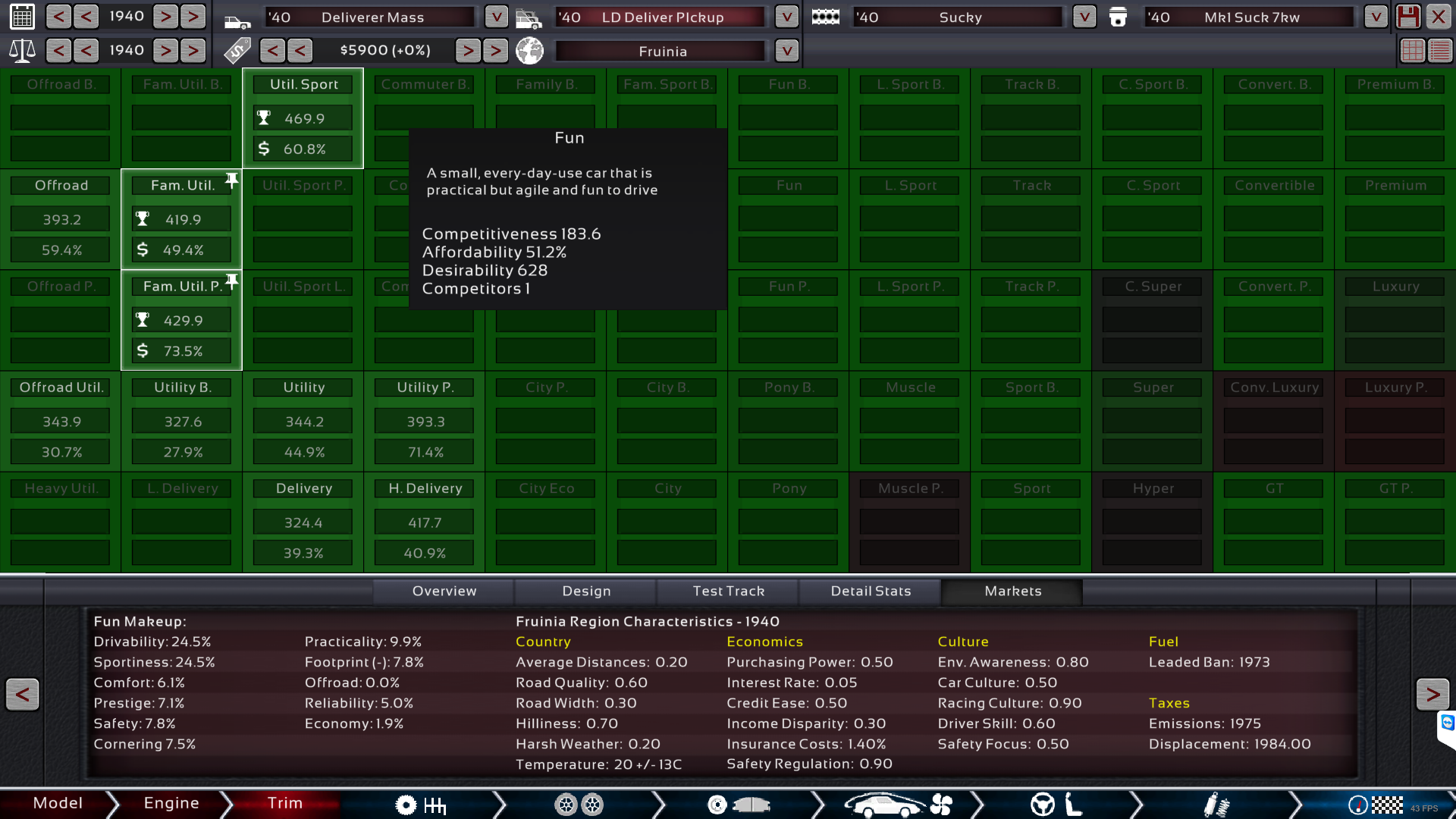
Task: Switch to the list view icon
Action: [x=1440, y=51]
